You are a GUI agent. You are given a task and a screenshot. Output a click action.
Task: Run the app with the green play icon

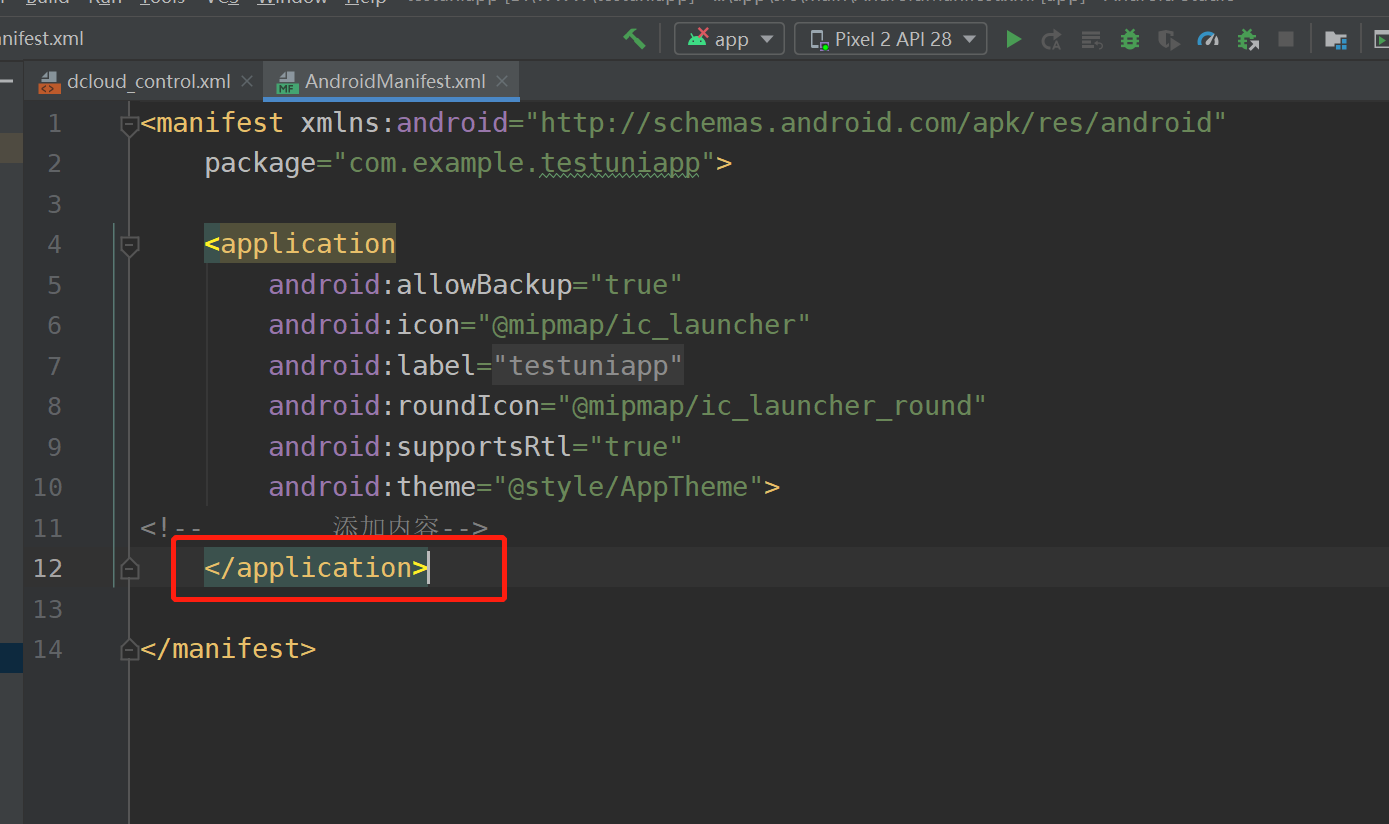coord(1013,39)
